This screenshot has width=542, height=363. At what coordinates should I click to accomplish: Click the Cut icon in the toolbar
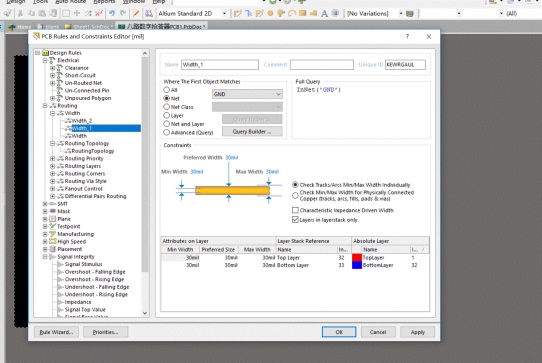click(x=20, y=13)
